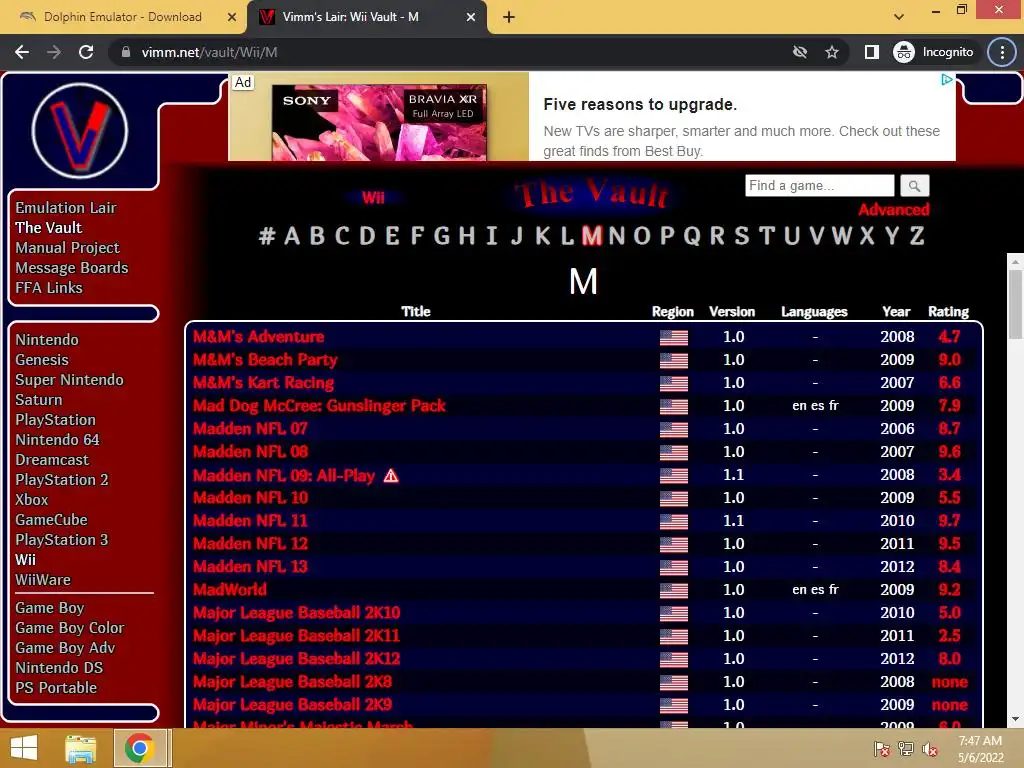Open Mad Dog McCree: Gunslinger Pack

coord(319,406)
